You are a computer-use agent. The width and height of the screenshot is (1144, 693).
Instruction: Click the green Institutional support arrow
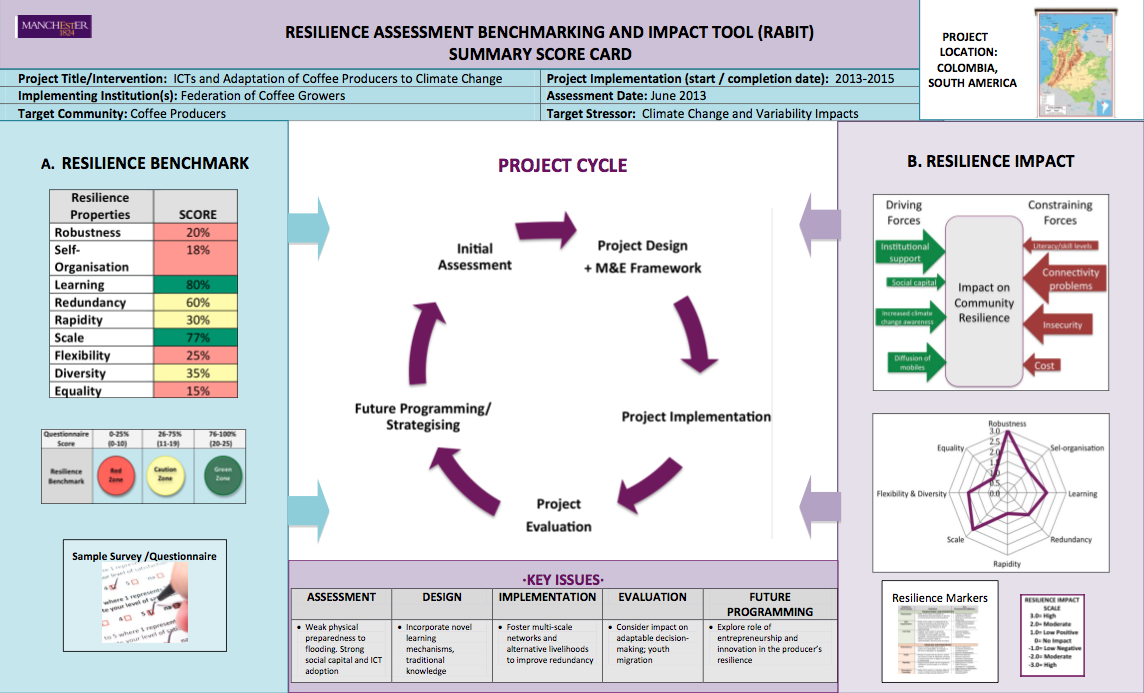coord(910,252)
